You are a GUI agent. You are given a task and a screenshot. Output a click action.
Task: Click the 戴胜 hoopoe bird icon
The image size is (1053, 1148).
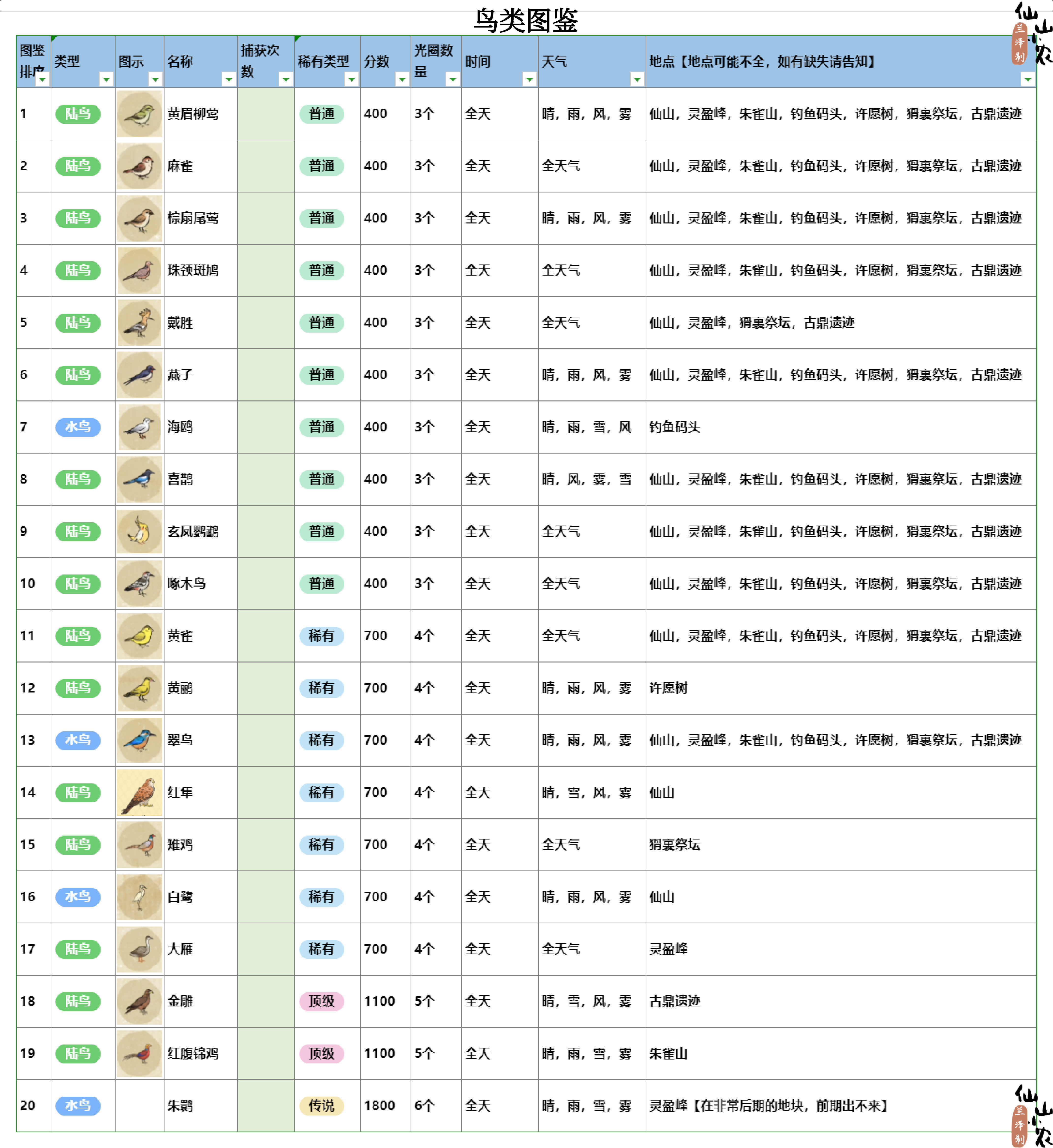[x=140, y=323]
